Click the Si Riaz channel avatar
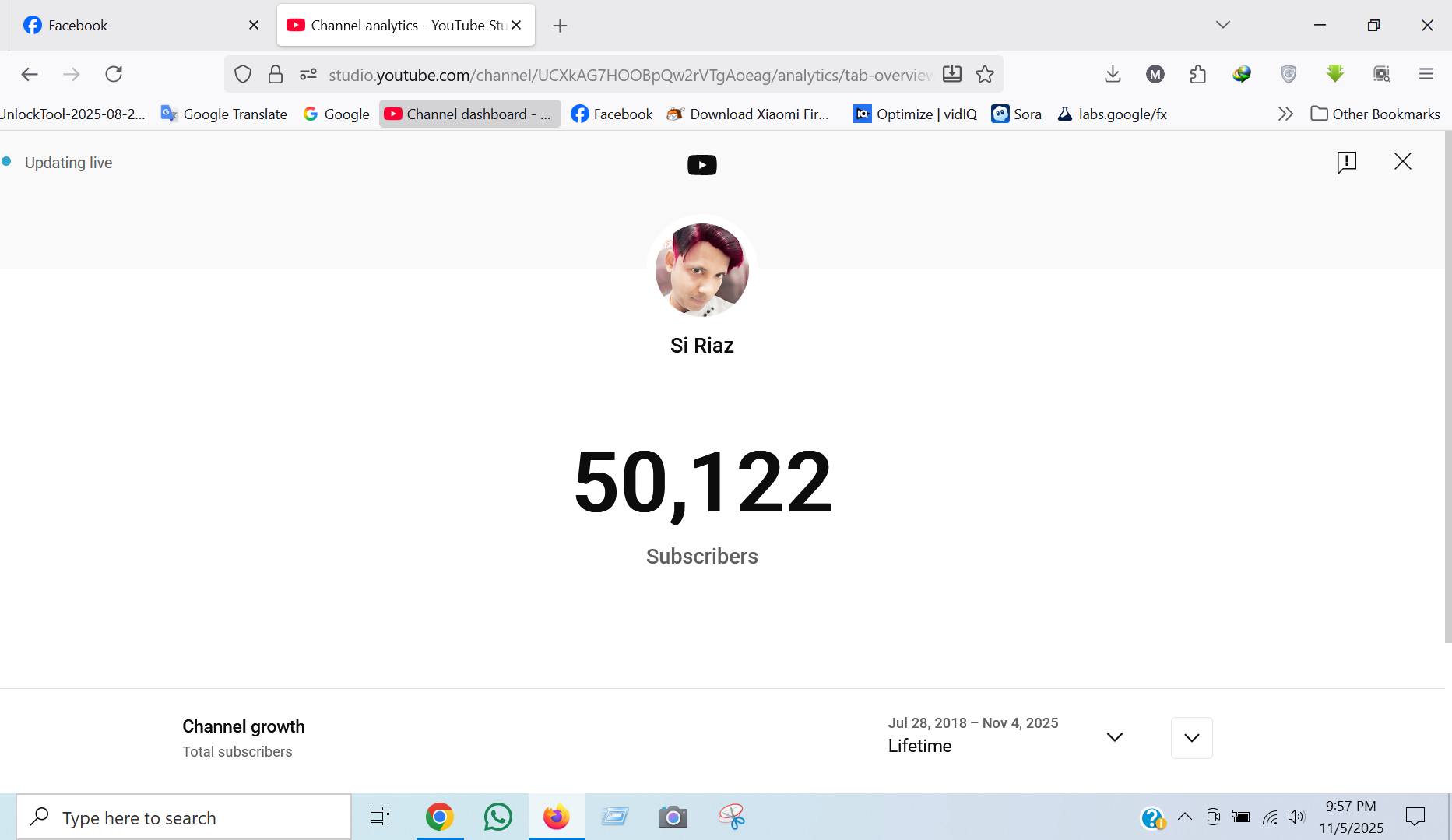The height and width of the screenshot is (840, 1452). point(701,269)
